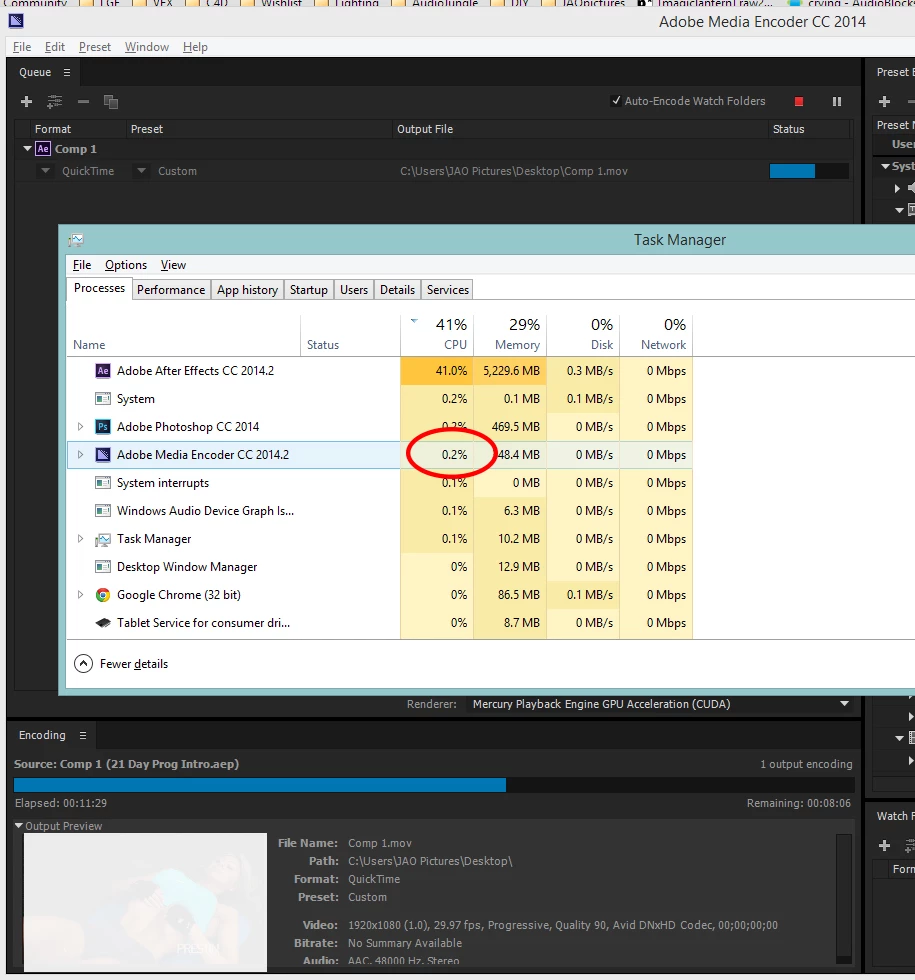Viewport: 915px width, 980px height.
Task: Click the Photoshop process icon
Action: pyautogui.click(x=102, y=427)
